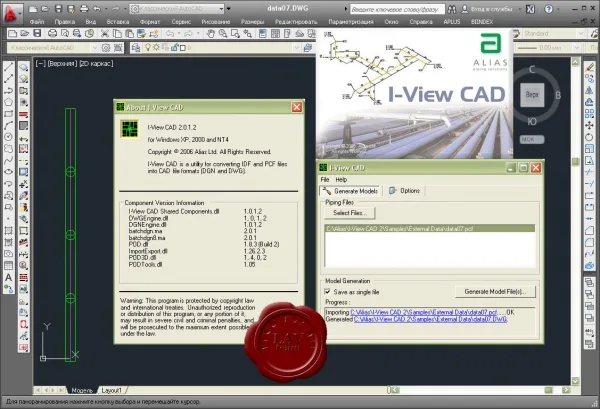Open the generated data07.DWG link
600x409 pixels.
[x=430, y=319]
